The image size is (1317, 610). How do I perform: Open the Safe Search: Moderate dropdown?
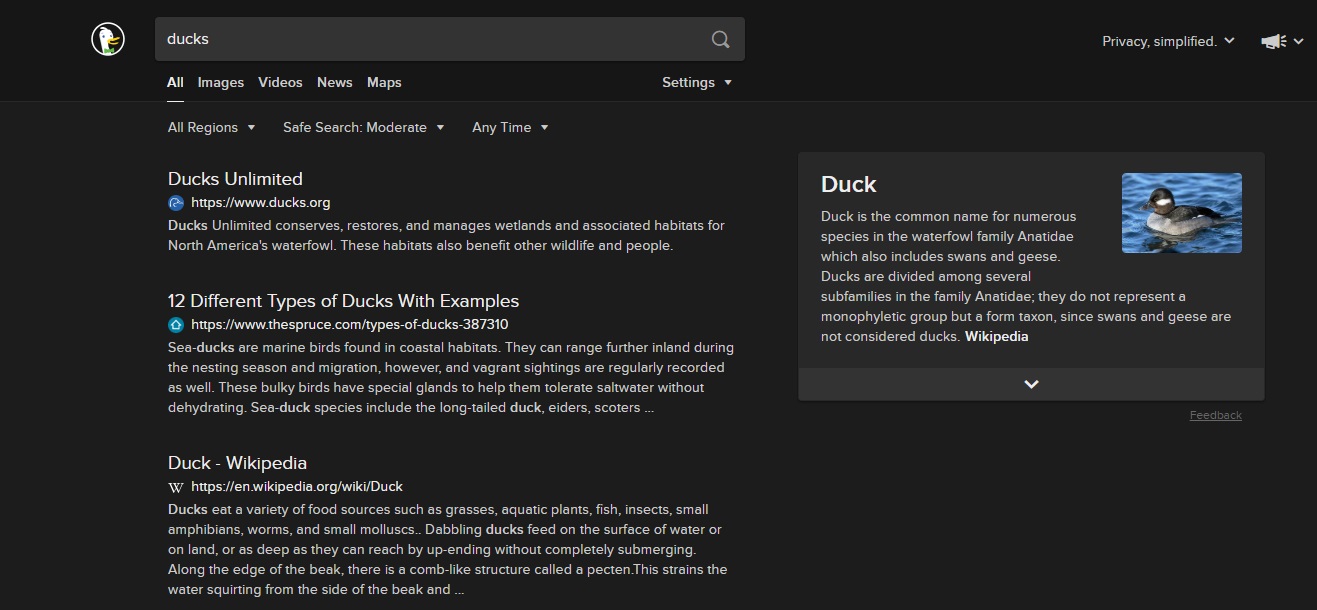coord(363,127)
